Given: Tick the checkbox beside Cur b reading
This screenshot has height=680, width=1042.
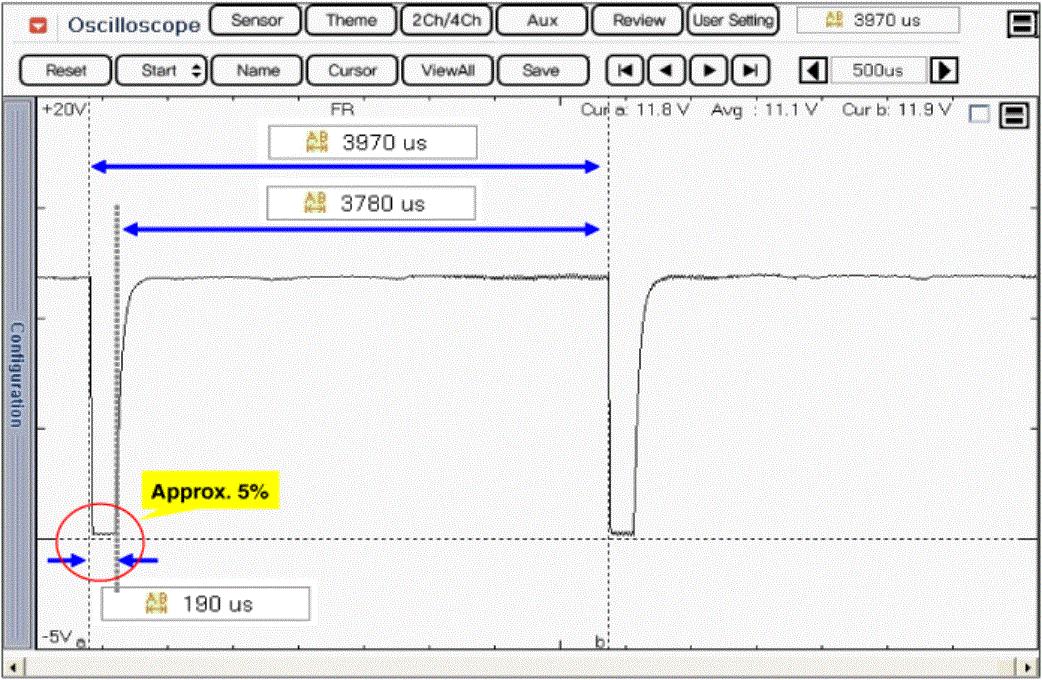Looking at the screenshot, I should (980, 115).
